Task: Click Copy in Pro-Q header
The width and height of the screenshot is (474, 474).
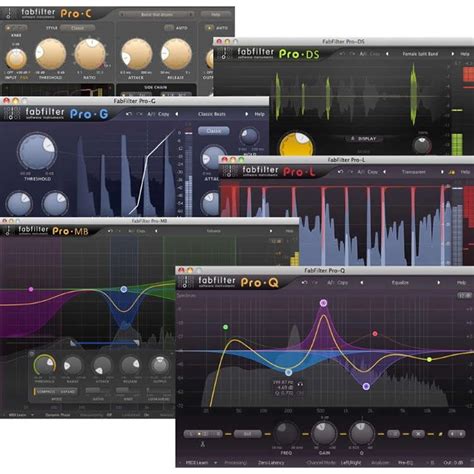Action: 343,283
